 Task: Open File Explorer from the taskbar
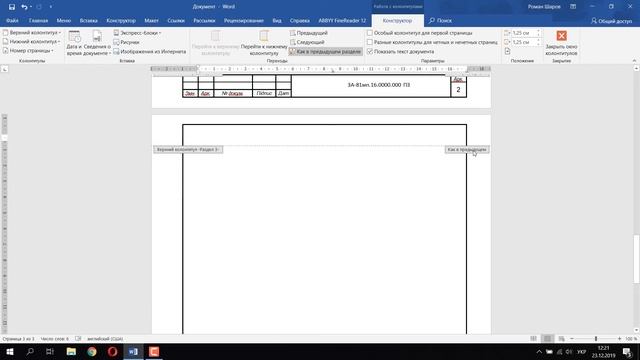pos(71,352)
